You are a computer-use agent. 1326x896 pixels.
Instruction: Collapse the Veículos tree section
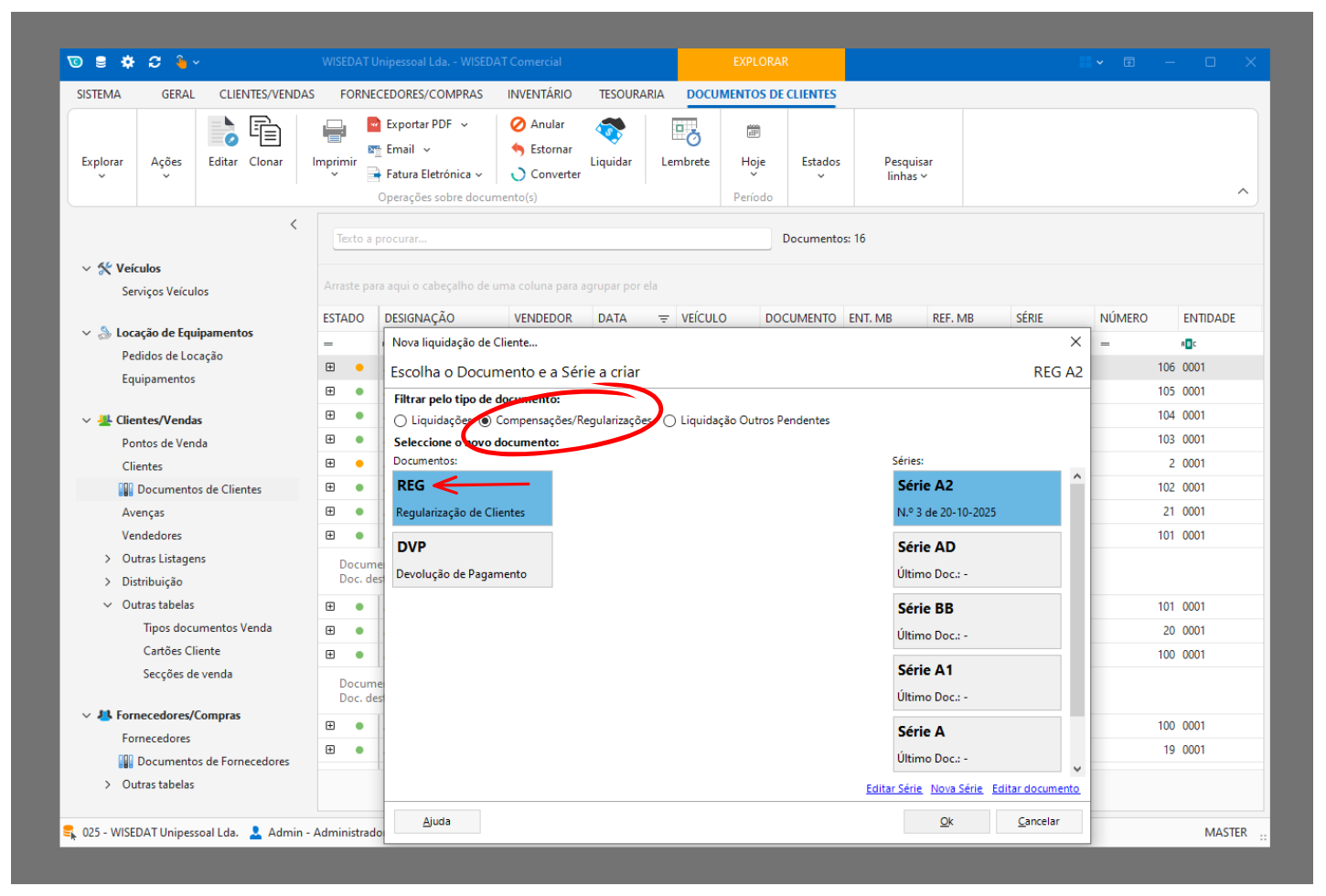87,269
